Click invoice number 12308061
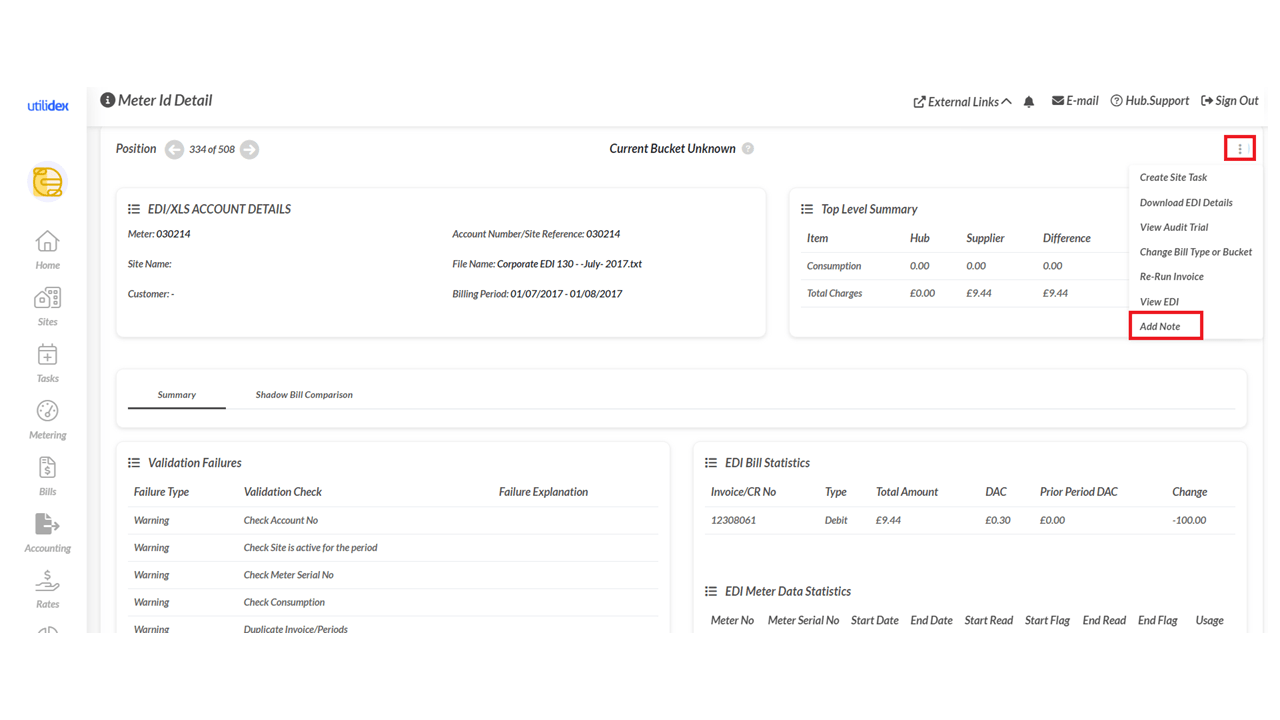 [x=733, y=520]
